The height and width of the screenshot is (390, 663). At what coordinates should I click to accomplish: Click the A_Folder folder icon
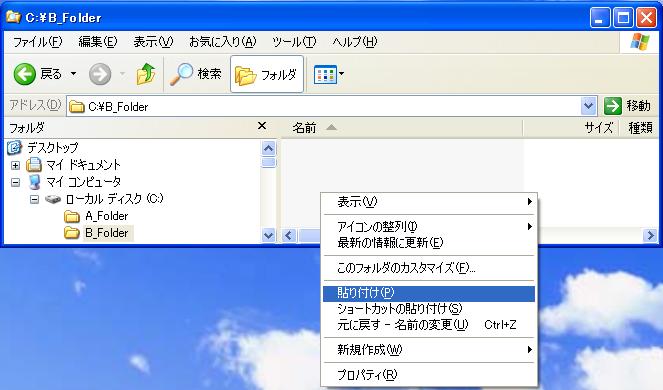coord(72,217)
